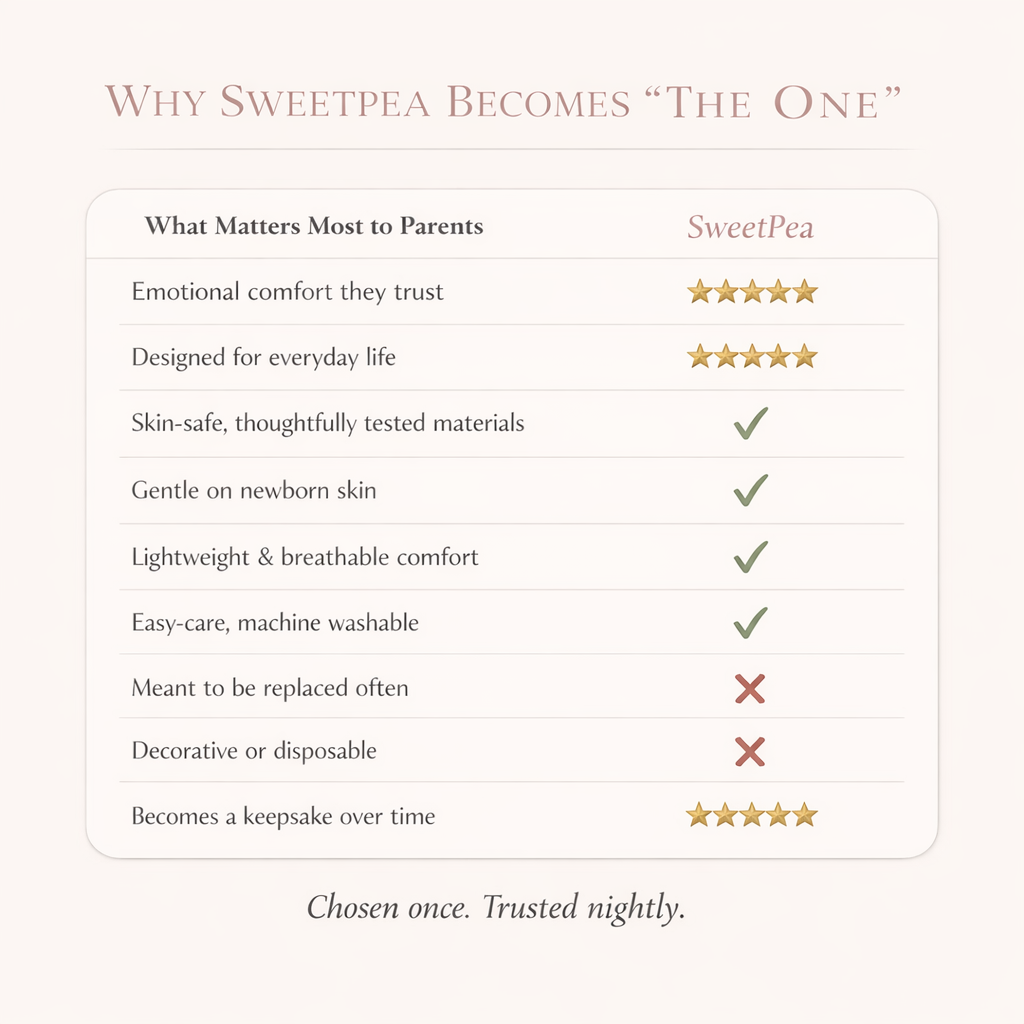Click the Designed for everyday life text
The image size is (1024, 1024).
264,357
